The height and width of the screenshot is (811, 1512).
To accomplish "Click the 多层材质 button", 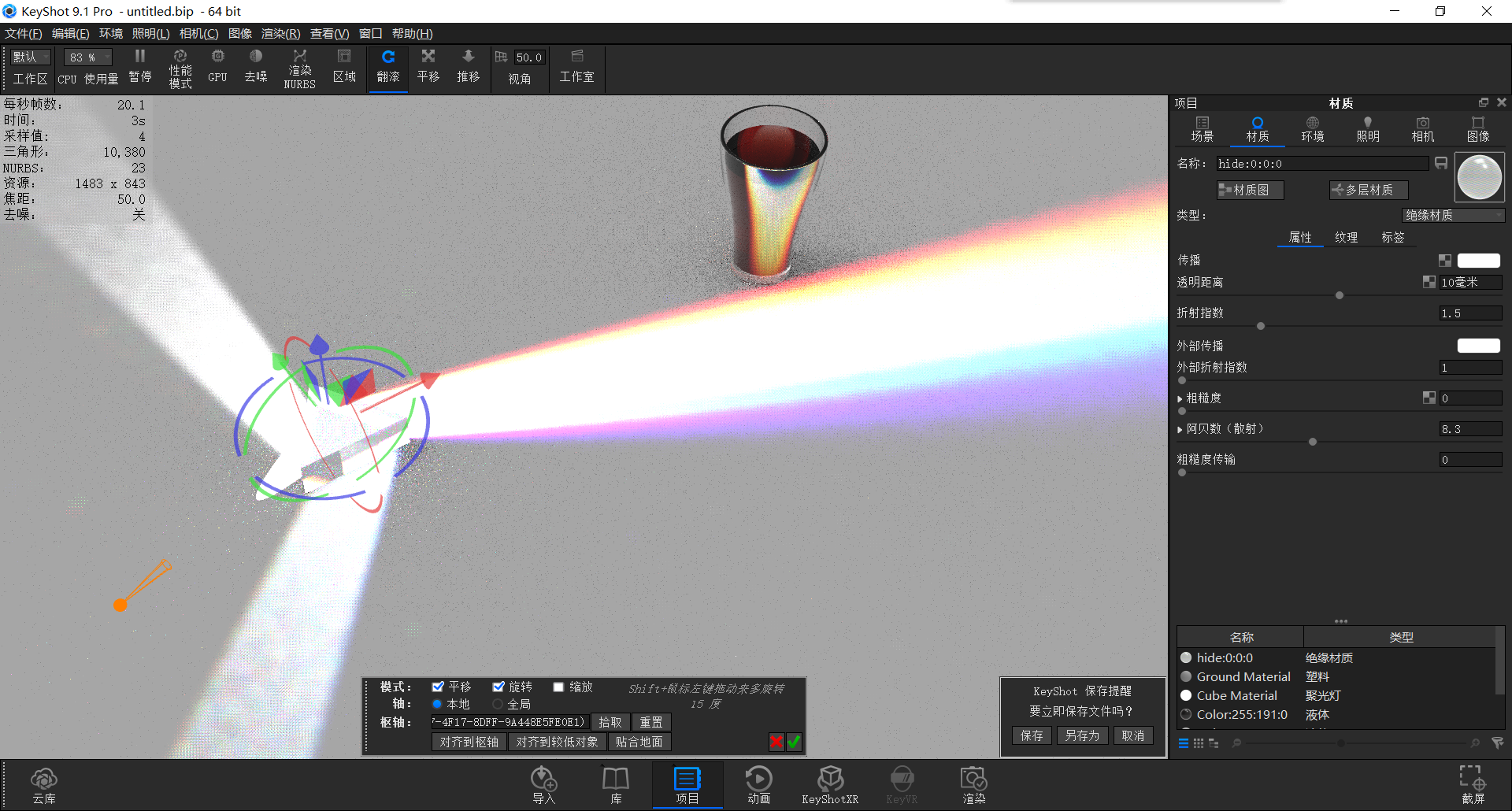I will click(x=1368, y=189).
